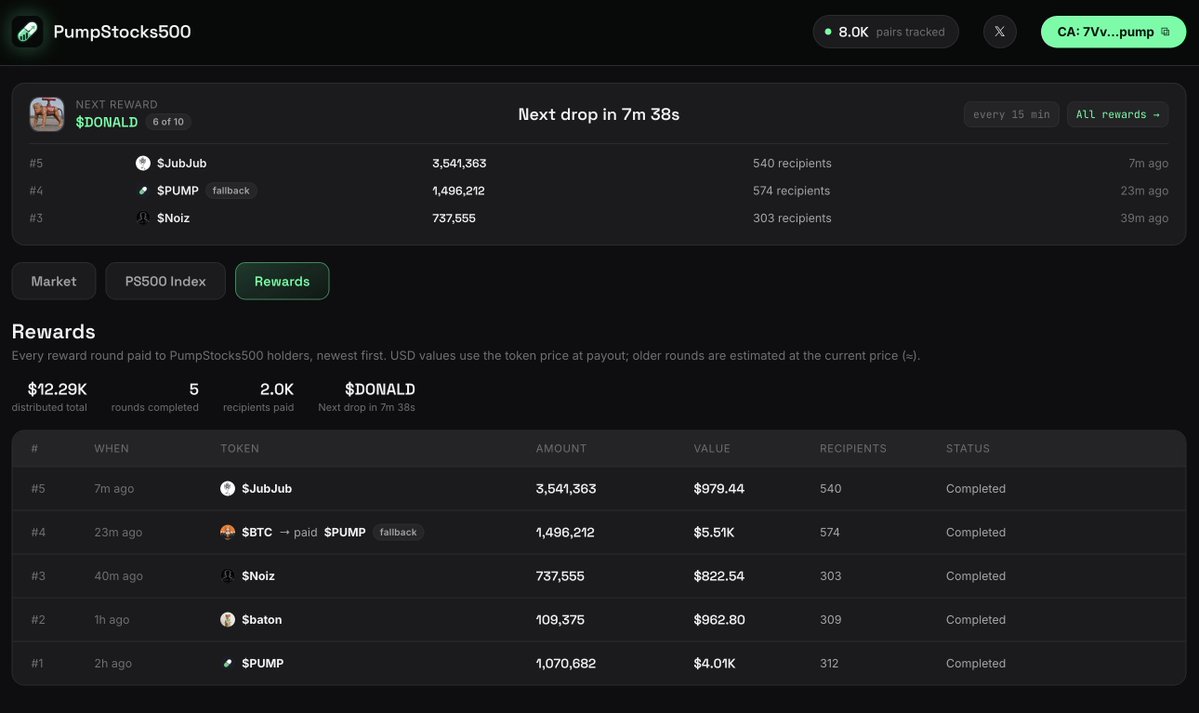Image resolution: width=1199 pixels, height=713 pixels.
Task: Click the $962.80 value cell
Action: 719,619
